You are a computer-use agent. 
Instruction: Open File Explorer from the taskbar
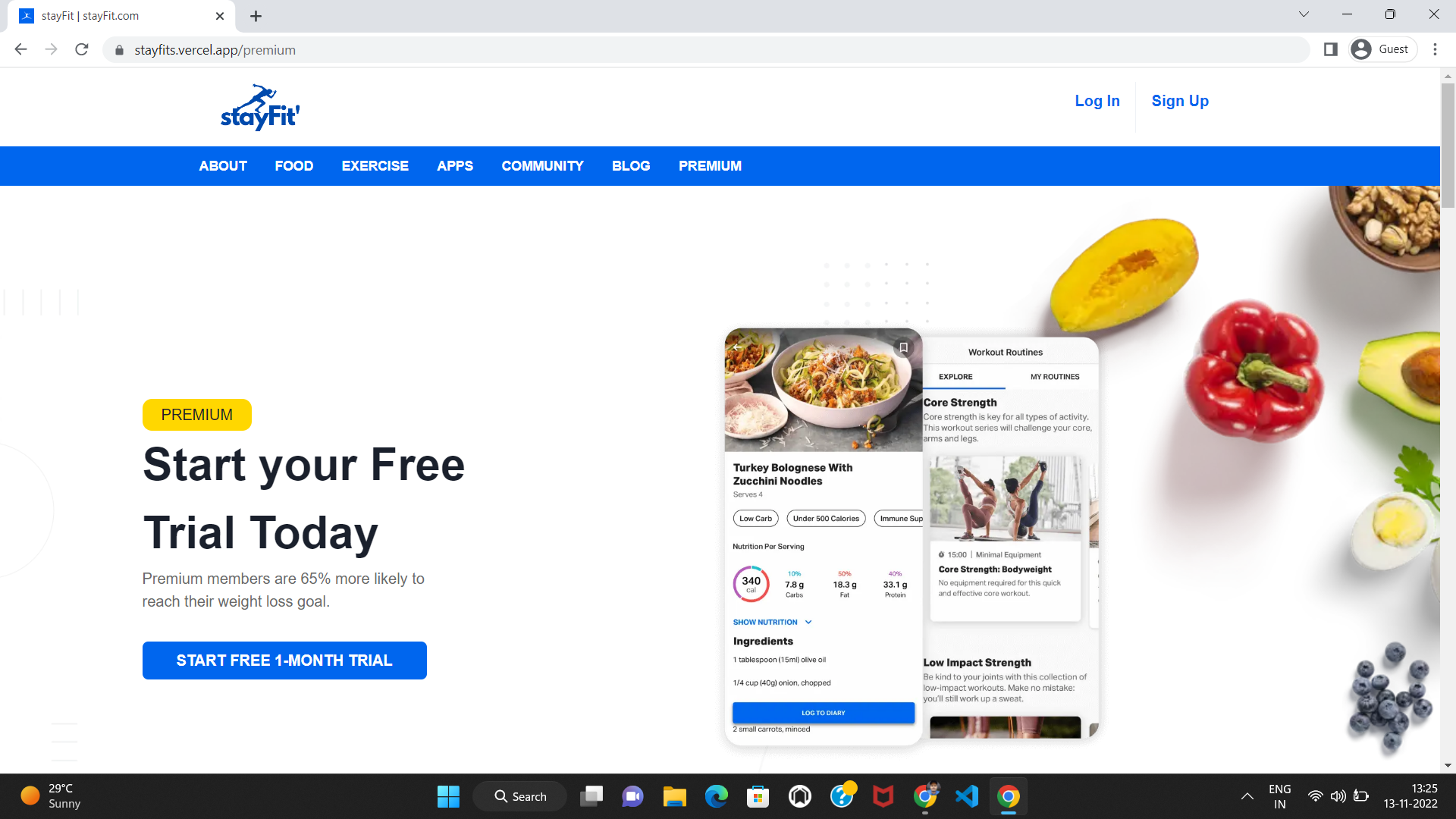click(x=674, y=796)
